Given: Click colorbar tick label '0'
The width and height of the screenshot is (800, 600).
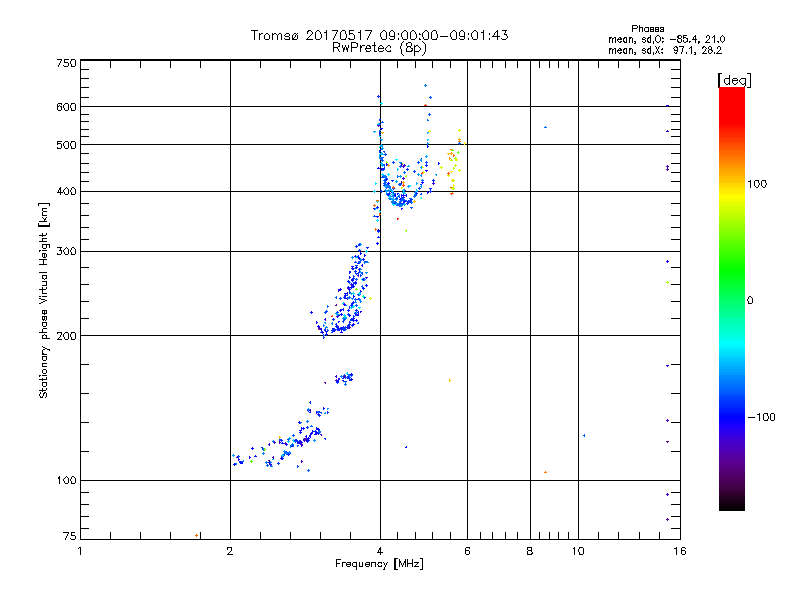Looking at the screenshot, I should point(750,301).
